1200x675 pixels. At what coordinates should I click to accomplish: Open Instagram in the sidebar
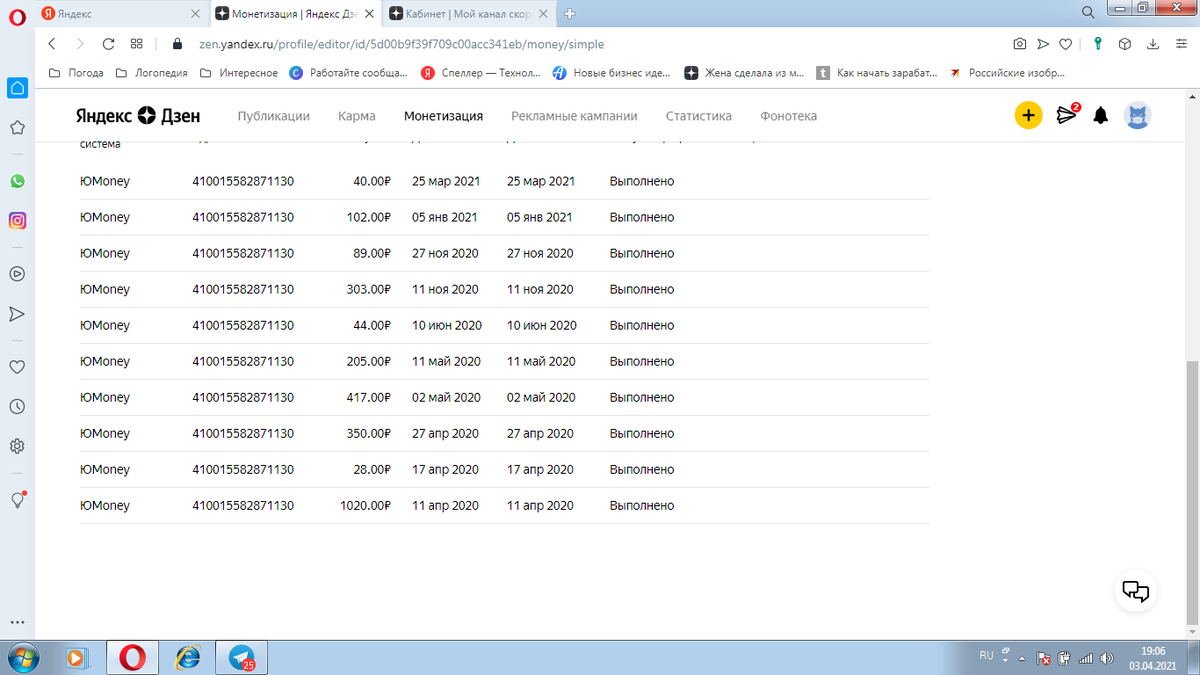[17, 221]
